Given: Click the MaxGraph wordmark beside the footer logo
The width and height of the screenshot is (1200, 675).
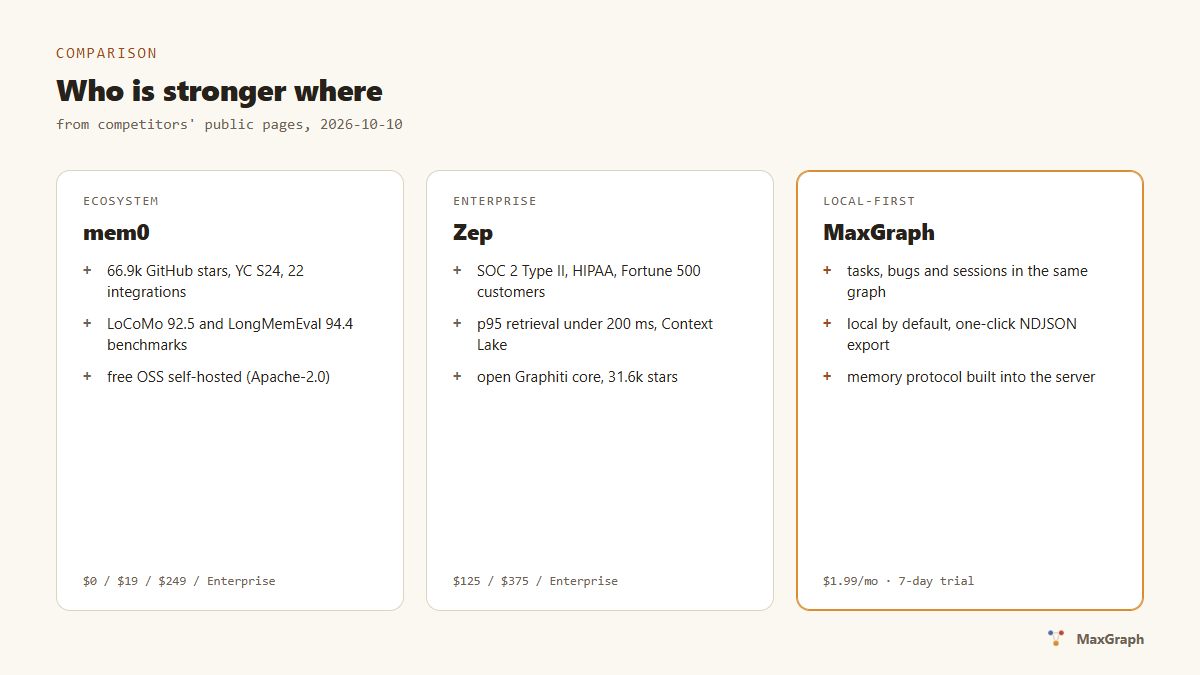Looking at the screenshot, I should coord(1110,639).
